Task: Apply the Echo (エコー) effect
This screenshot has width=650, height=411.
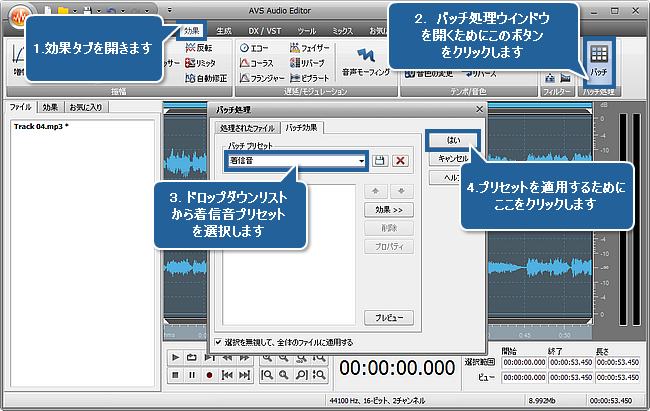Action: 253,47
